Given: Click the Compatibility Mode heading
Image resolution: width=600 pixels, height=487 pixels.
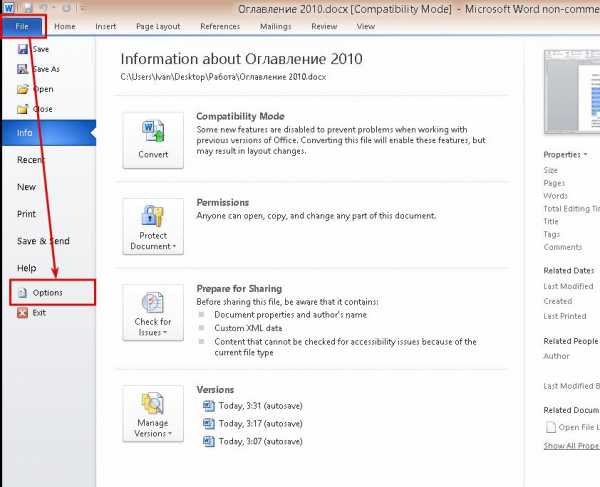Looking at the screenshot, I should (240, 116).
